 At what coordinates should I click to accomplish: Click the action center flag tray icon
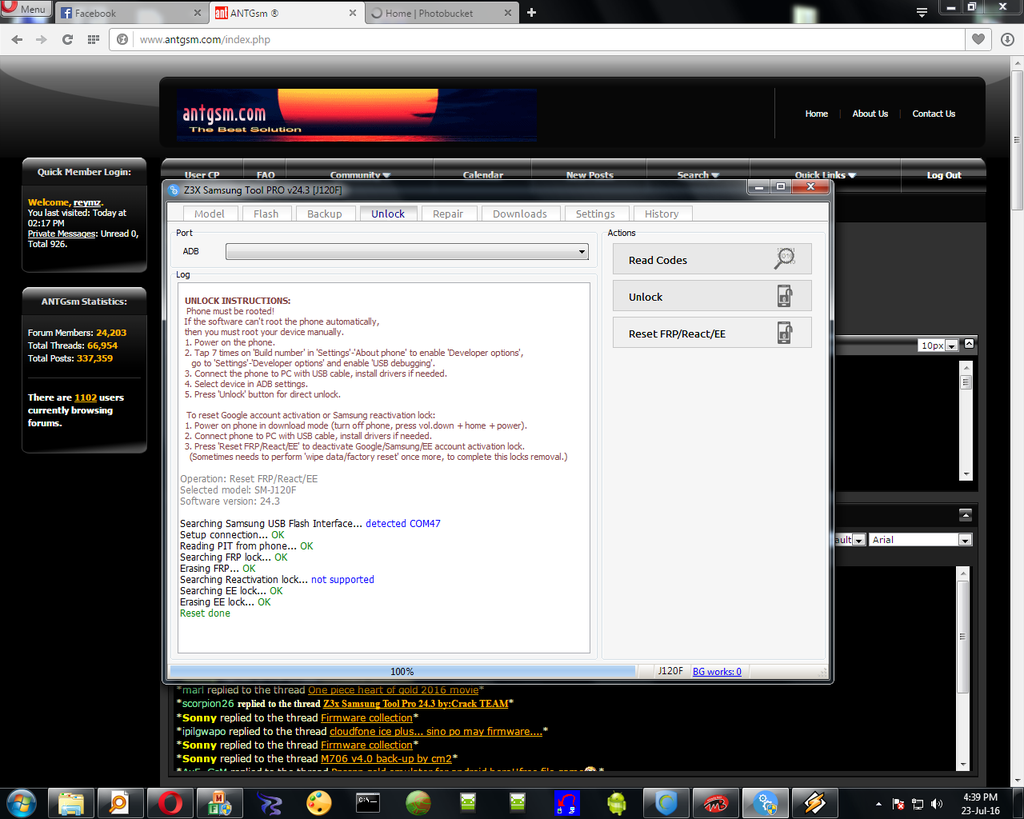tap(899, 804)
